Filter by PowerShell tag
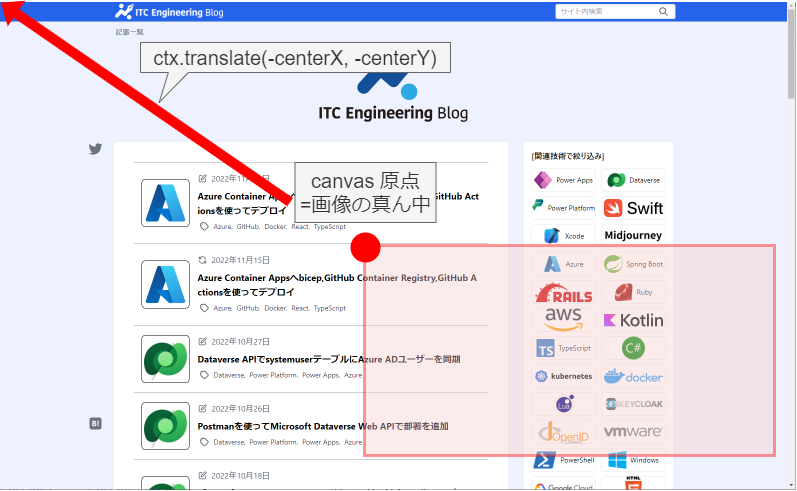 [563, 460]
